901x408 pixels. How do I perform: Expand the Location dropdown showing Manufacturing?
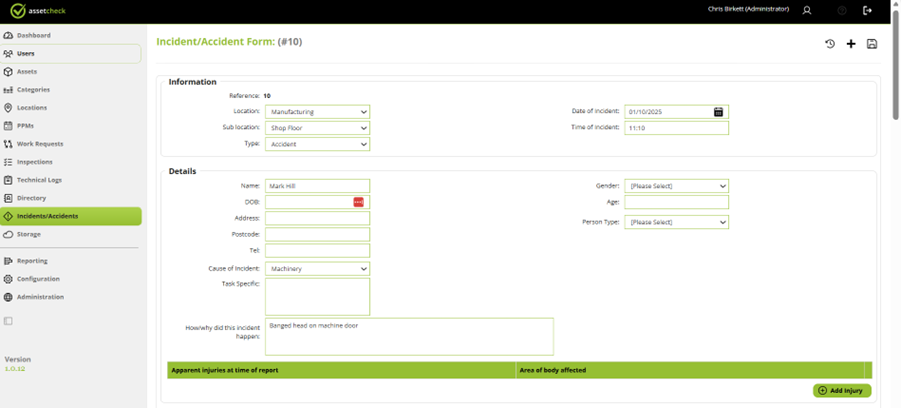click(x=318, y=112)
